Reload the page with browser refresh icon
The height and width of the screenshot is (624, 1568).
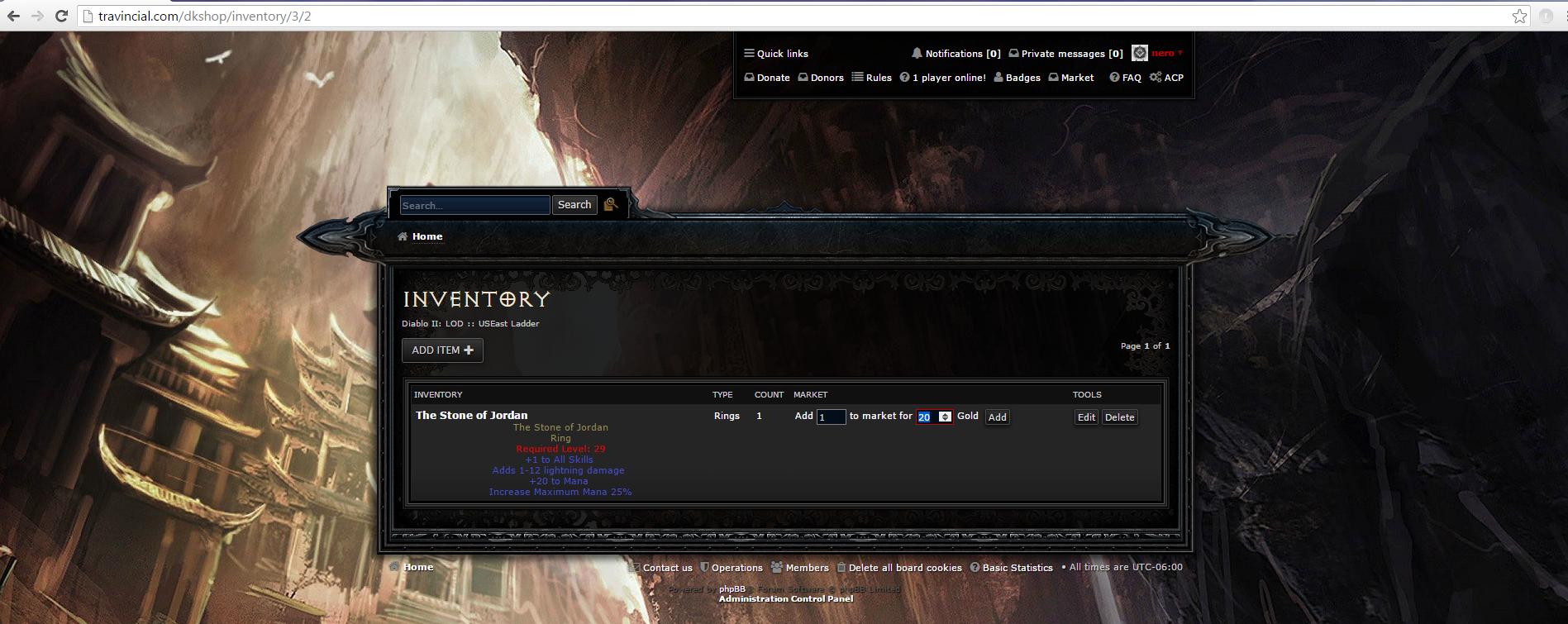click(x=61, y=16)
